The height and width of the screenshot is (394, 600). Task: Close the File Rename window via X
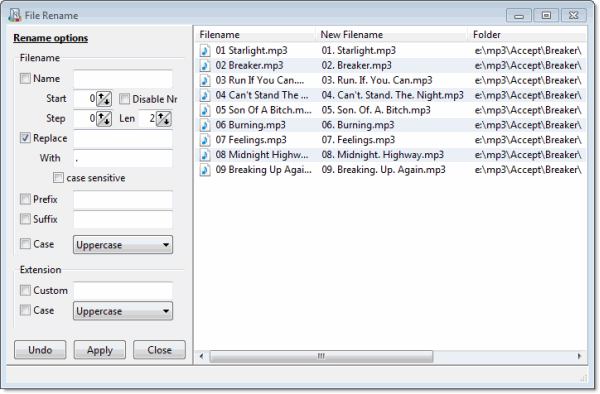[x=573, y=15]
